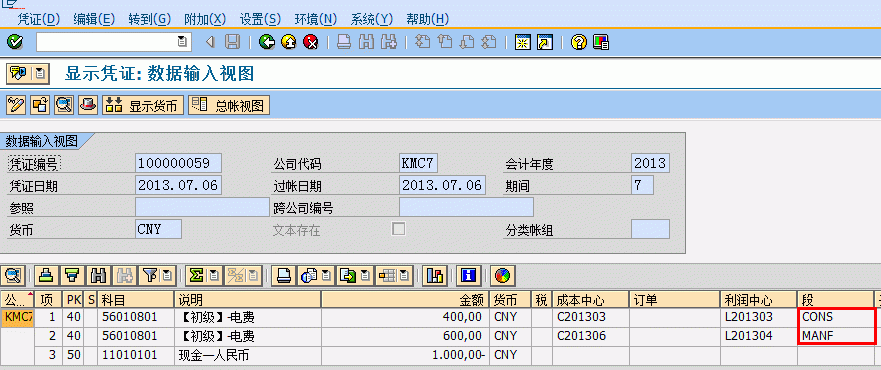Click the red Cancel icon
The image size is (881, 370).
point(311,42)
